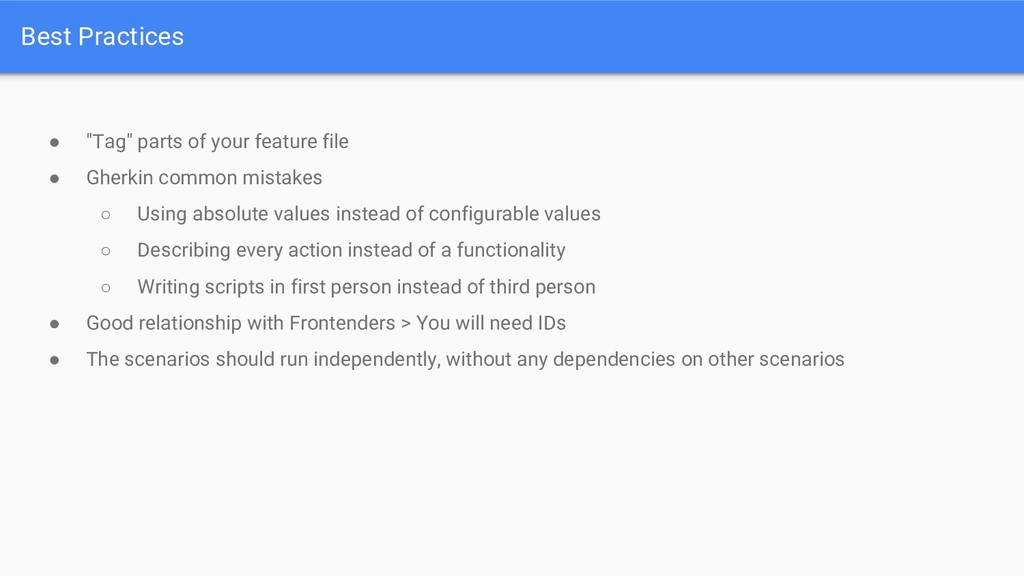
Task: Click hollow bullet before "Writing scripts"
Action: tap(106, 288)
